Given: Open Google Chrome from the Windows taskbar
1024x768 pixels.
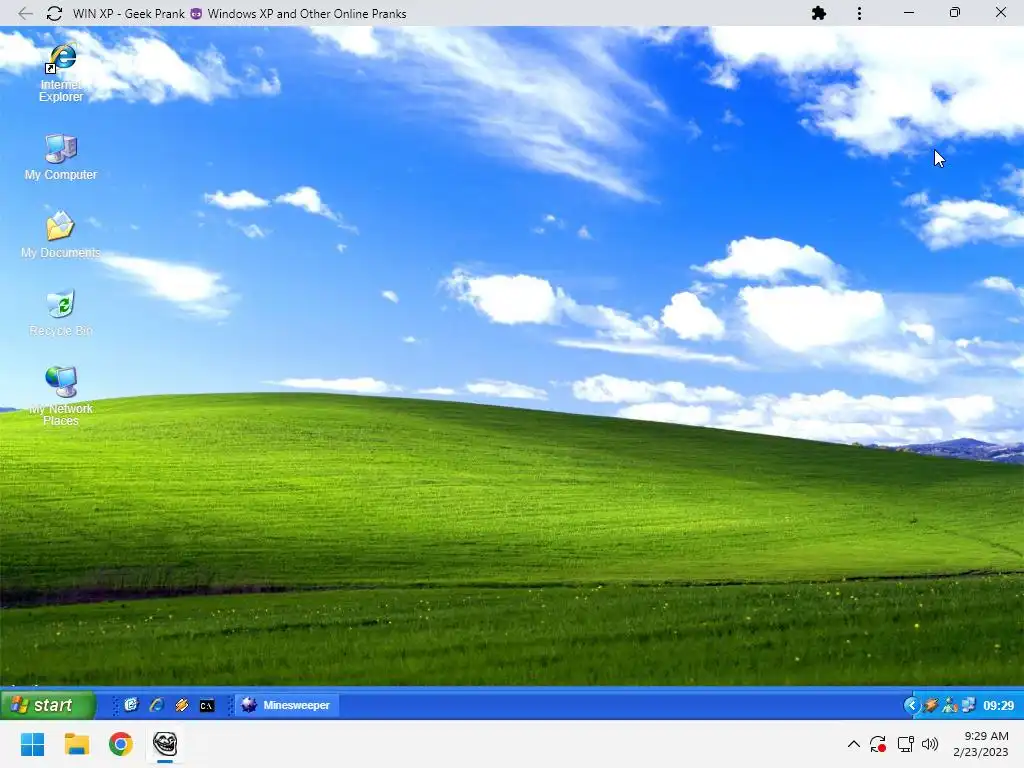Looking at the screenshot, I should click(121, 744).
